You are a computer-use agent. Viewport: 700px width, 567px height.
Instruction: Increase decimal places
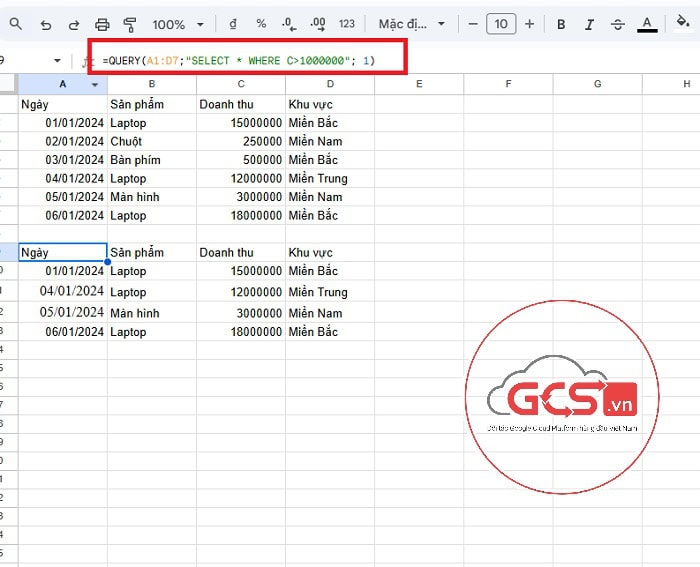318,24
